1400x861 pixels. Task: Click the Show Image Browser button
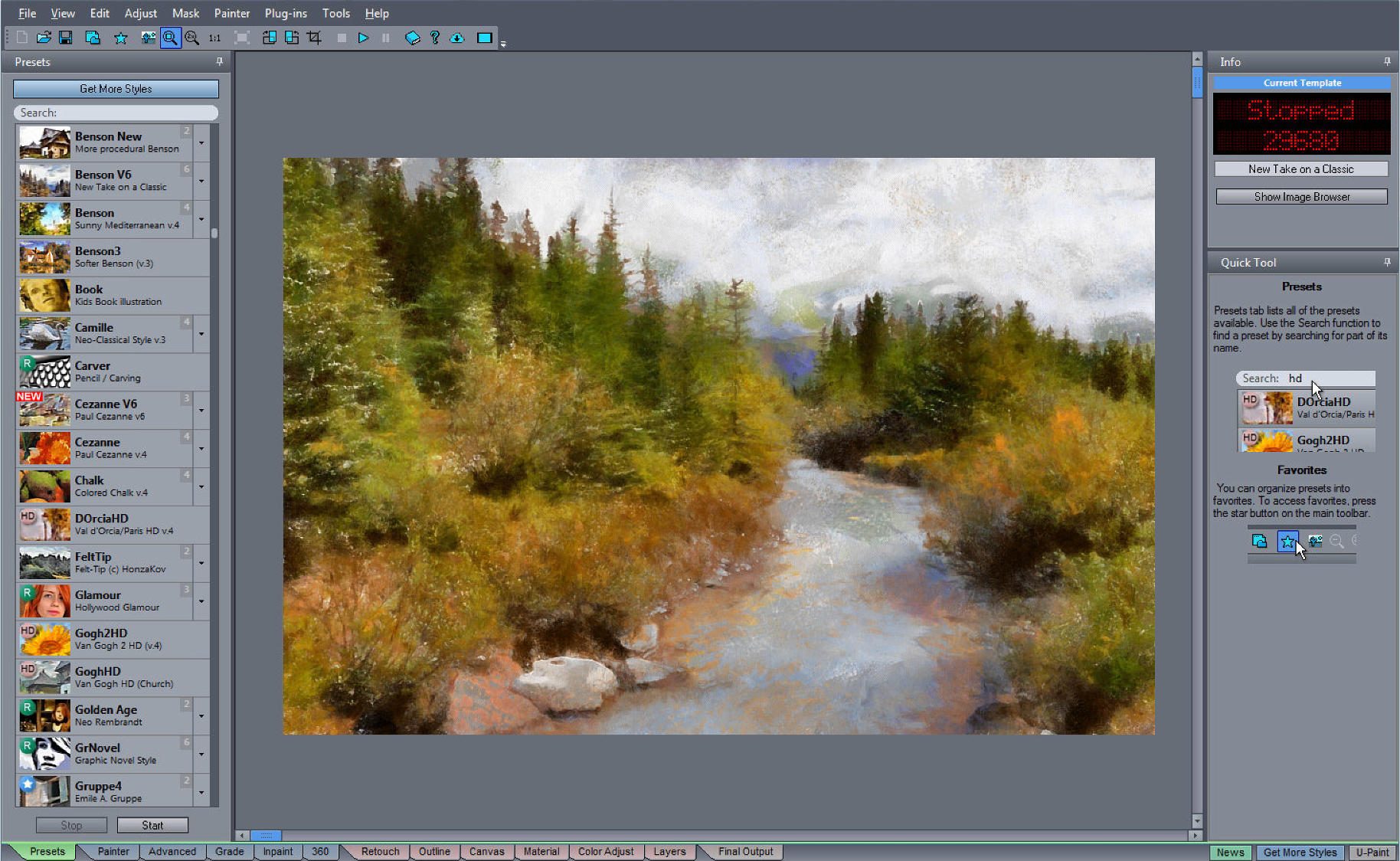(x=1301, y=197)
